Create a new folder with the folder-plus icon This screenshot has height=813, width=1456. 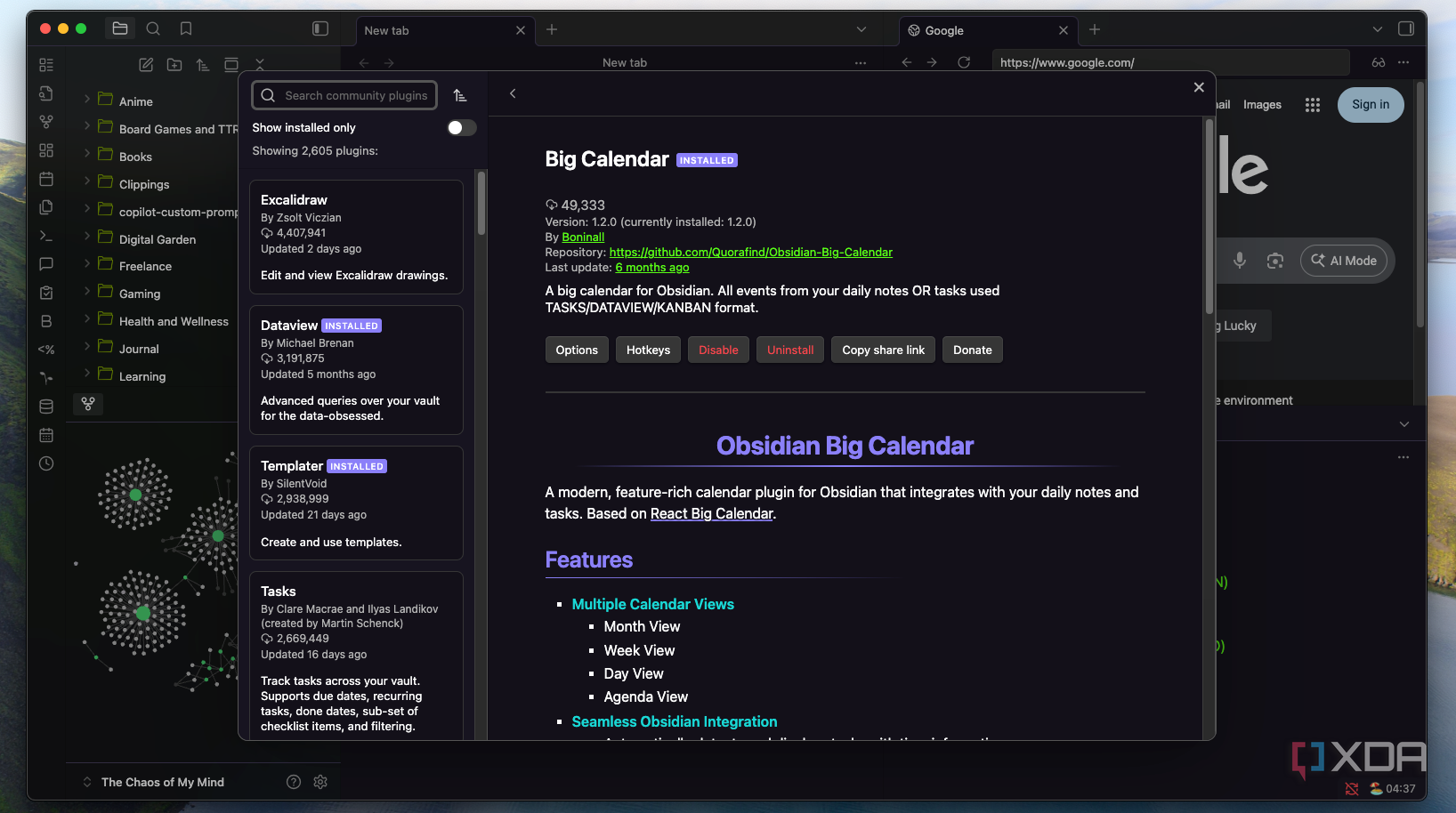point(174,64)
